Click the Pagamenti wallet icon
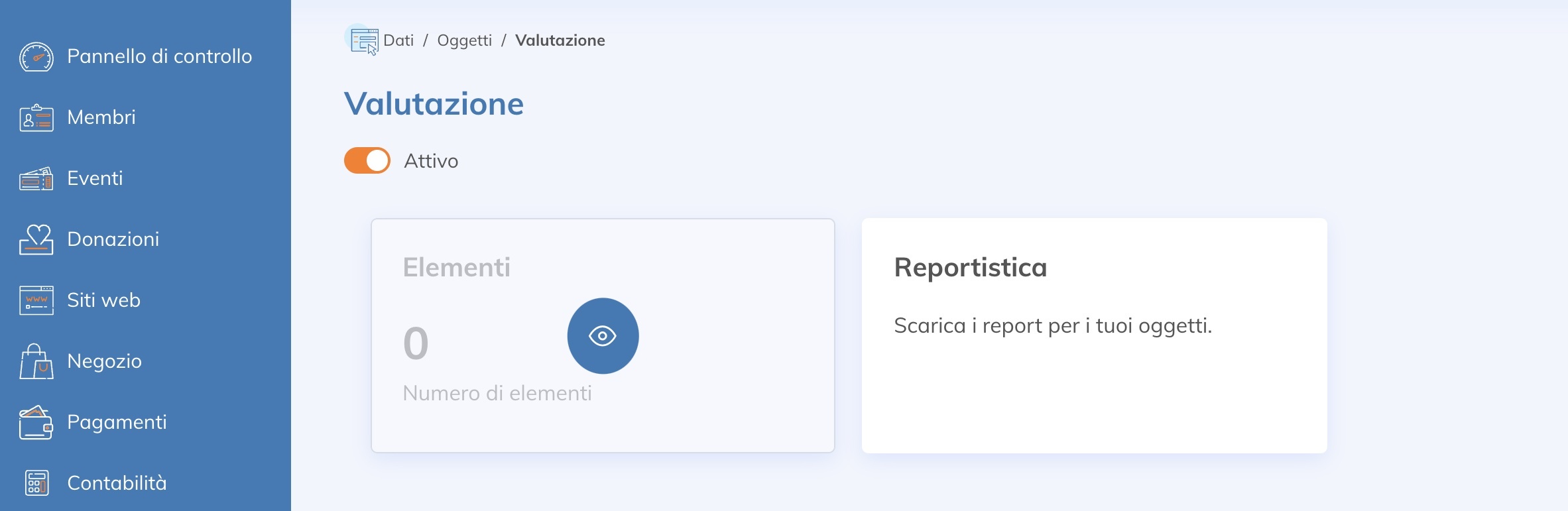 tap(36, 422)
